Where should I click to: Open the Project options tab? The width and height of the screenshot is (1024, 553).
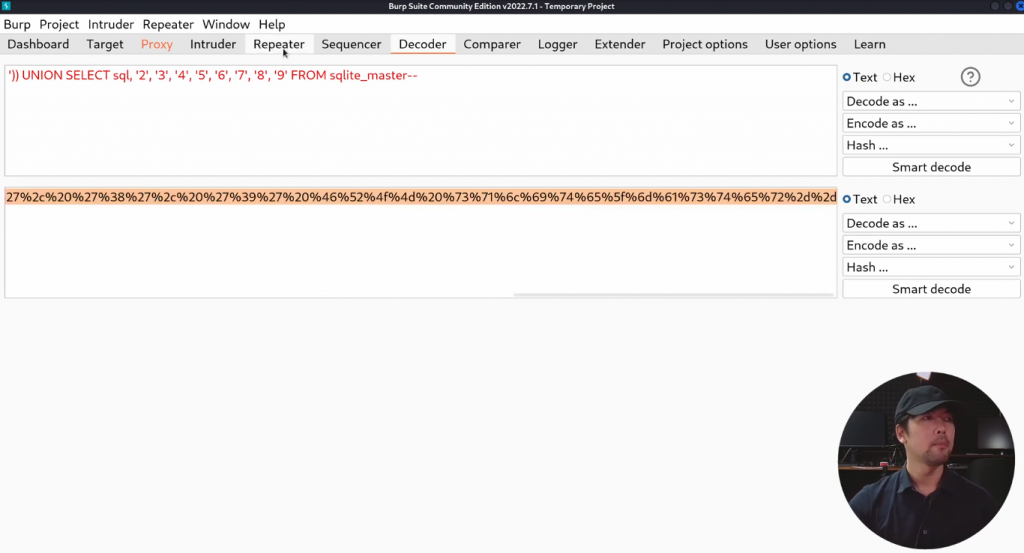[705, 44]
